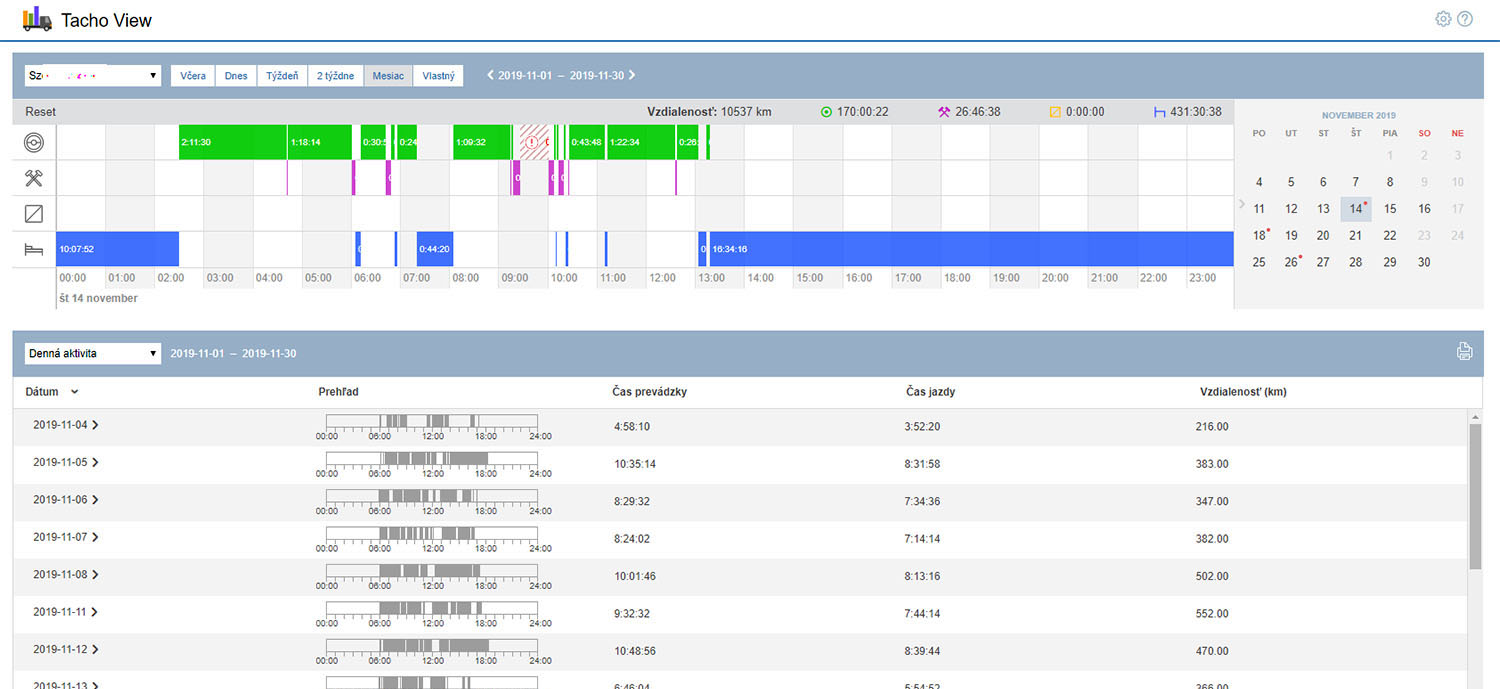Select the Včera range tab

(x=194, y=75)
